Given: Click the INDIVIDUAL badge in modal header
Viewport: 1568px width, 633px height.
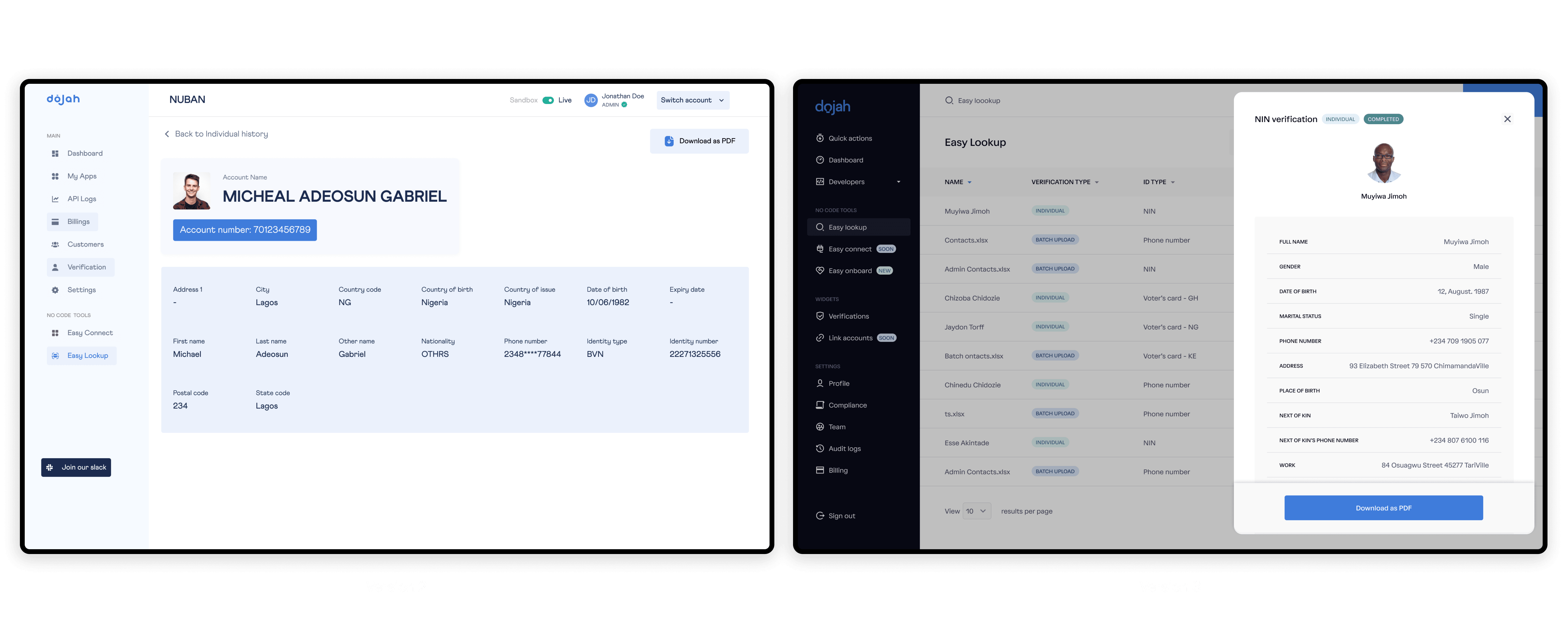Looking at the screenshot, I should [x=1340, y=119].
